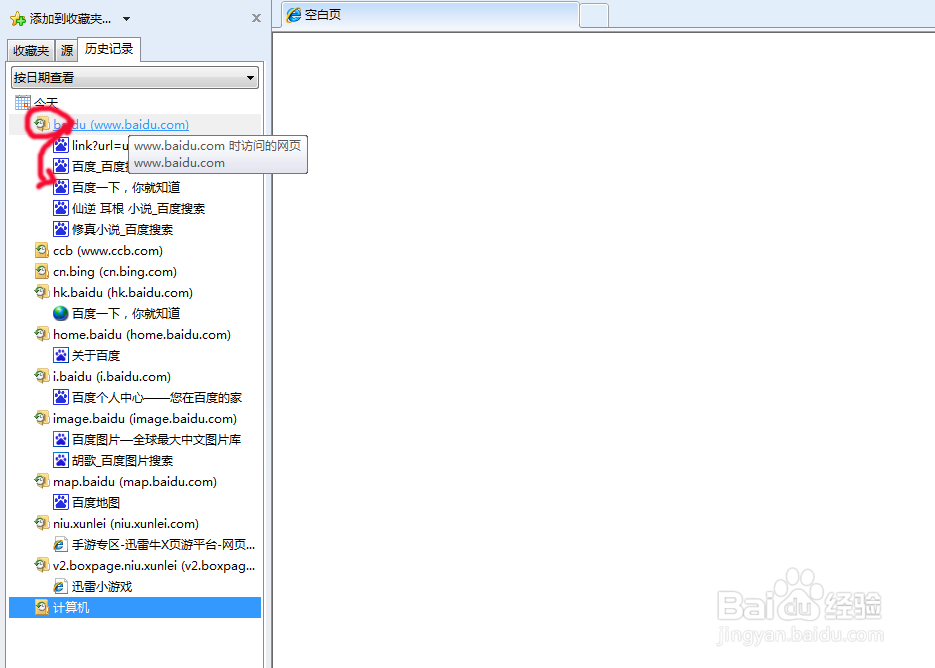Click the paw icon beside link?url=

(61, 146)
